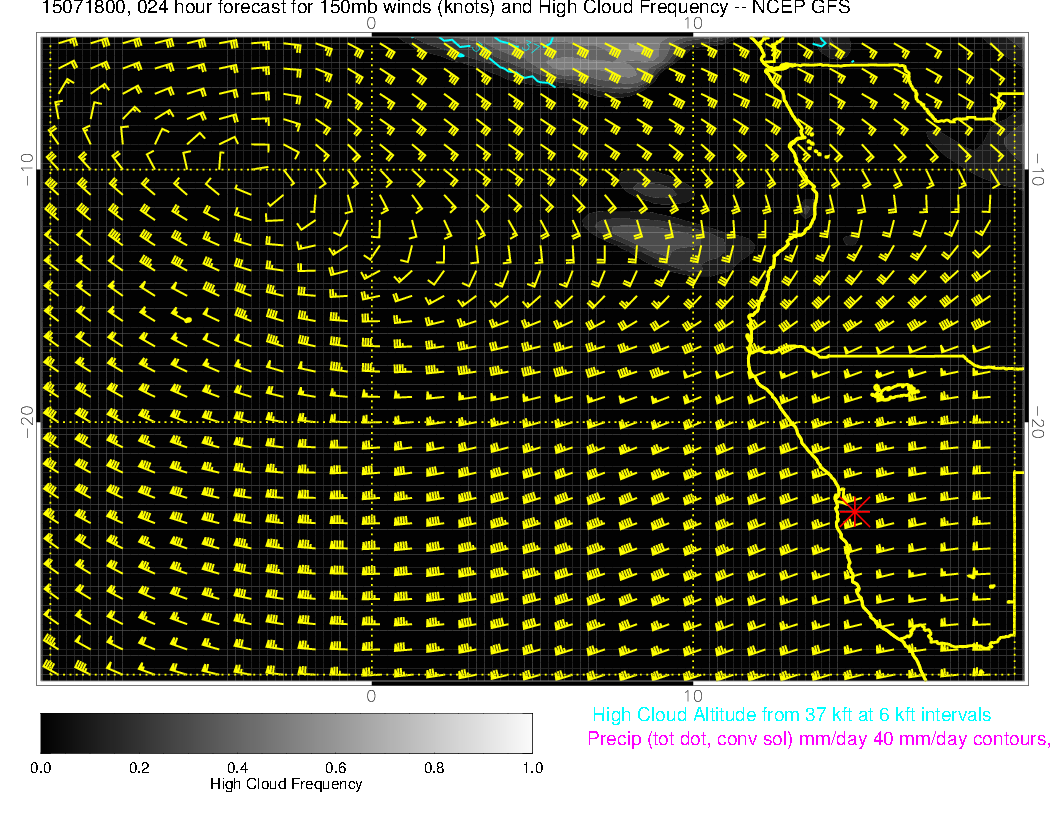Click the cyan High Cloud Altitude legend text

pos(791,716)
